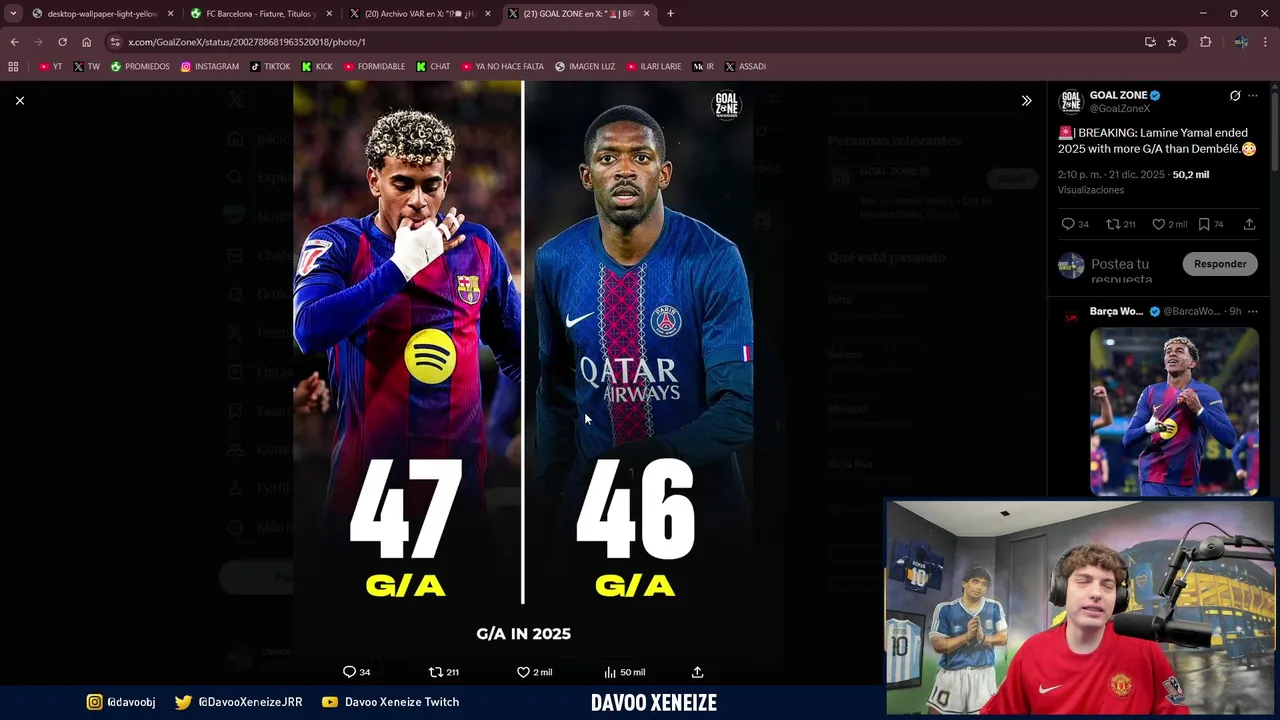Open the tab search dropdown arrow
The image size is (1280, 720).
(x=12, y=14)
